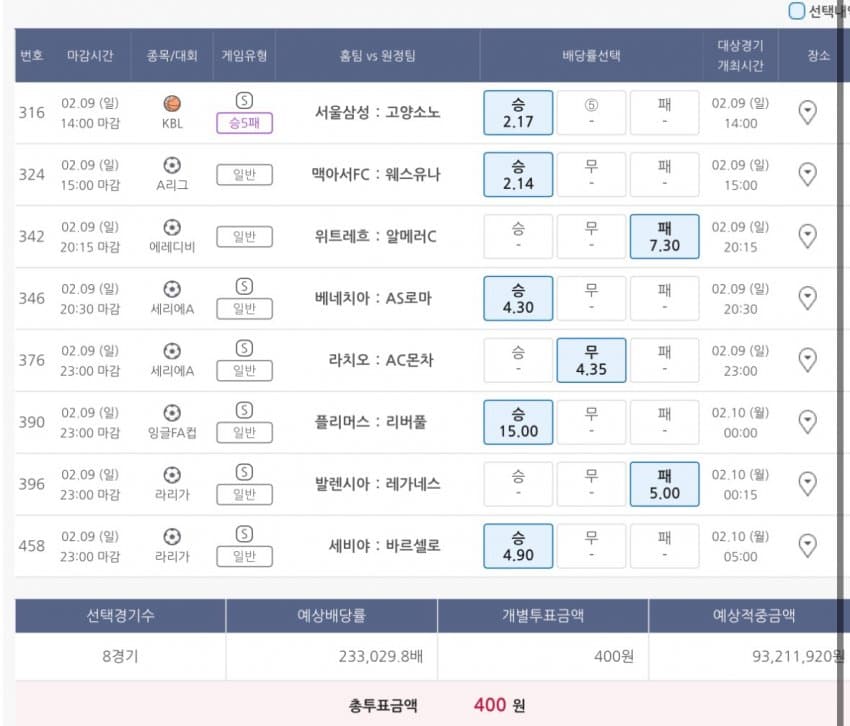This screenshot has width=850, height=726.
Task: Show venue pin for 라치오 match
Action: 808,360
